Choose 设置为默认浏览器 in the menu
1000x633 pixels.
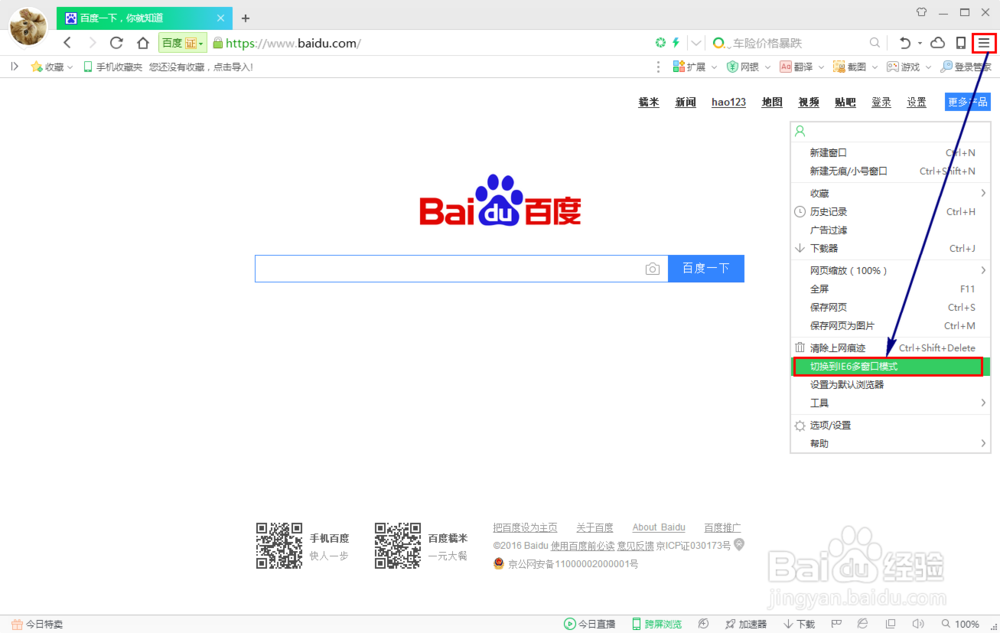[x=890, y=384]
